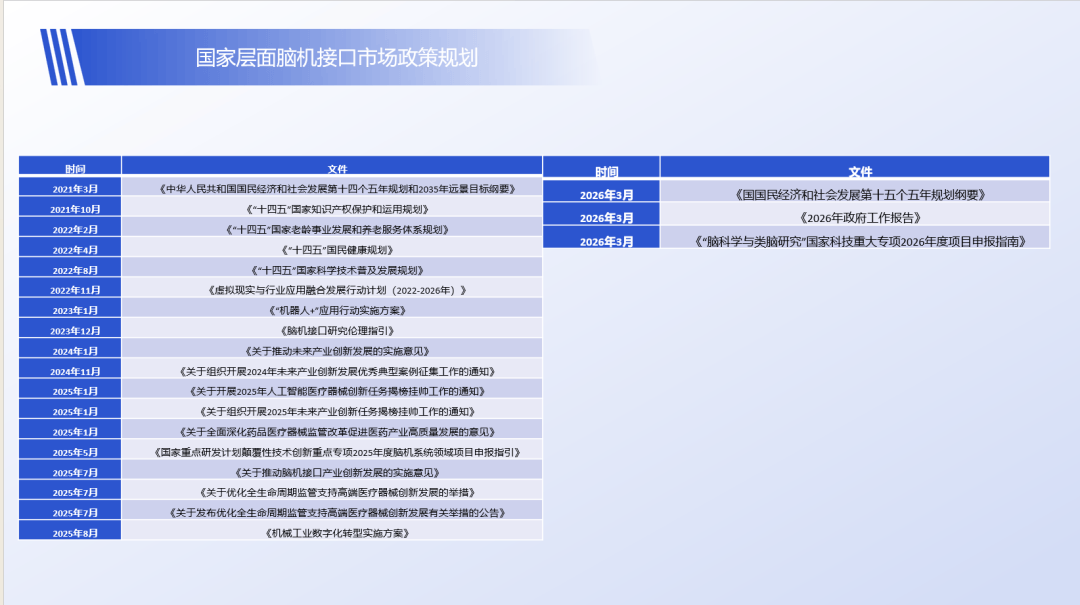Click the 全面深化药品医疗器械监管改革 opinion cell
The width and height of the screenshot is (1080, 605).
[332, 431]
